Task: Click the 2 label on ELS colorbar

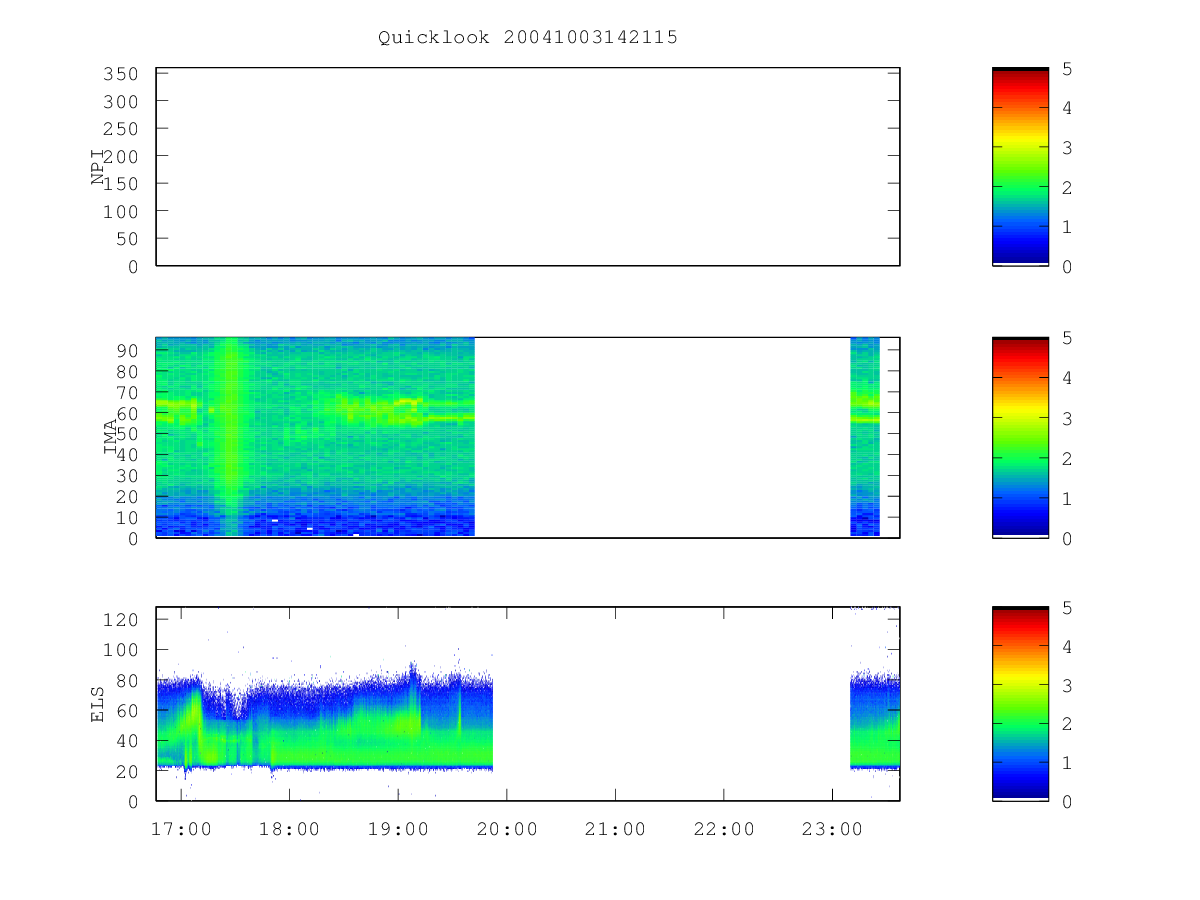Action: pyautogui.click(x=1067, y=724)
